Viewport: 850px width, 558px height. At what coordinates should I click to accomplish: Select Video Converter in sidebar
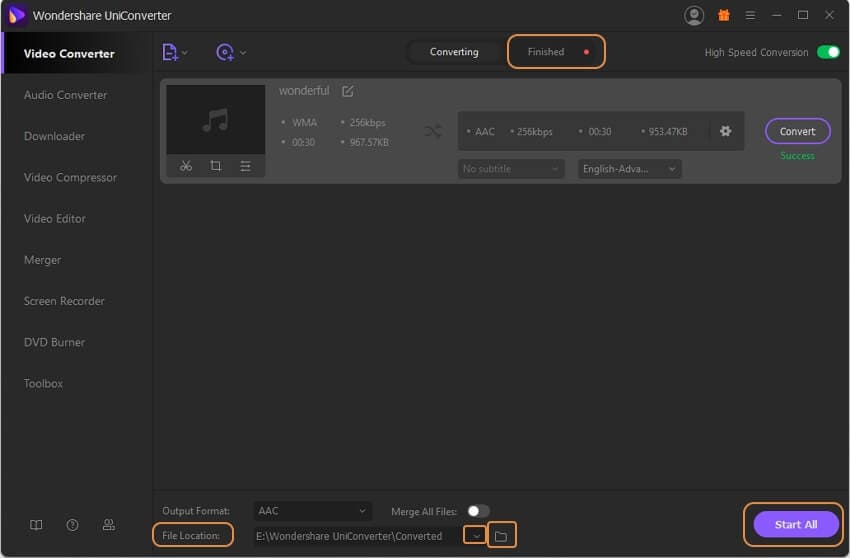(x=69, y=54)
